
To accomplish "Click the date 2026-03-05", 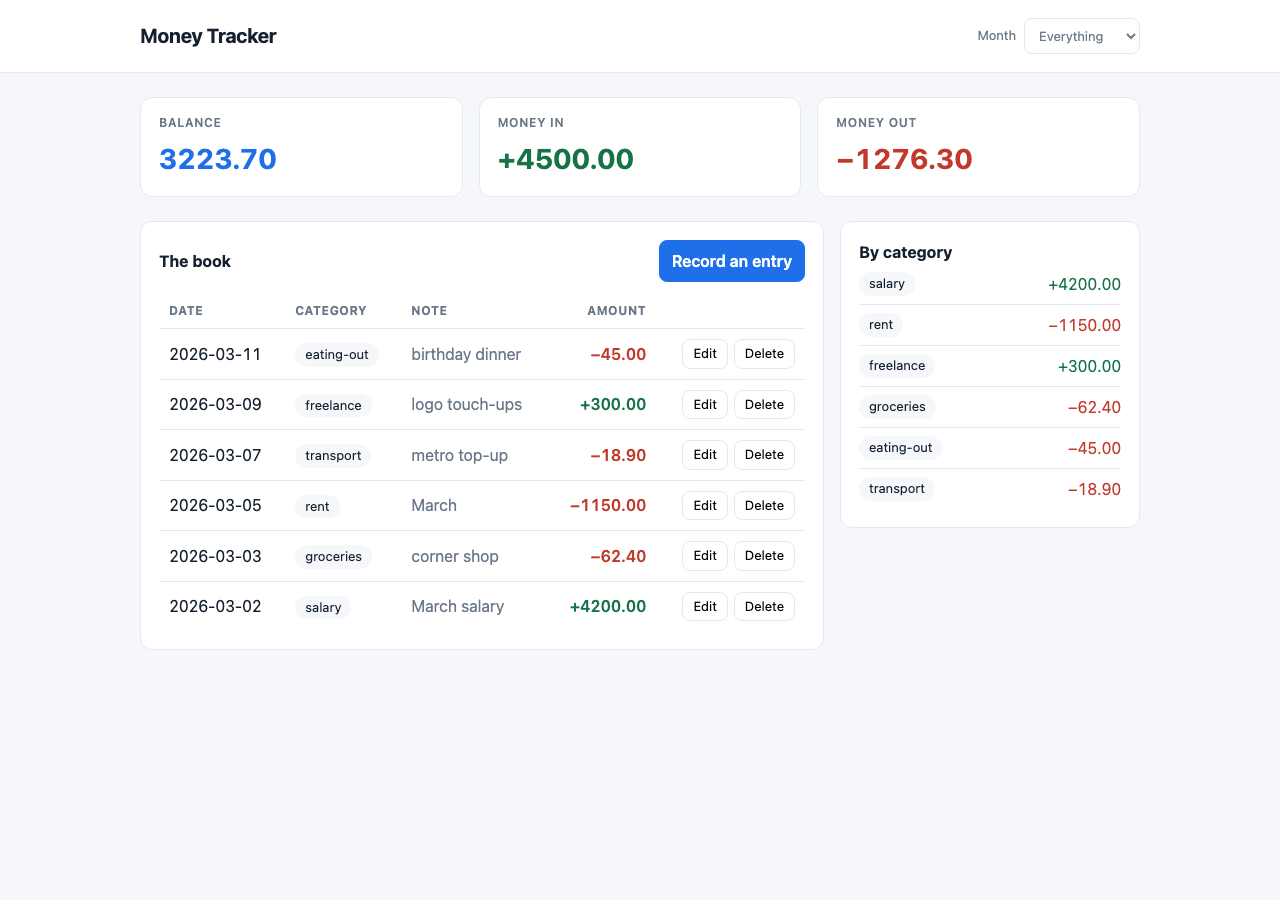I will pos(215,505).
